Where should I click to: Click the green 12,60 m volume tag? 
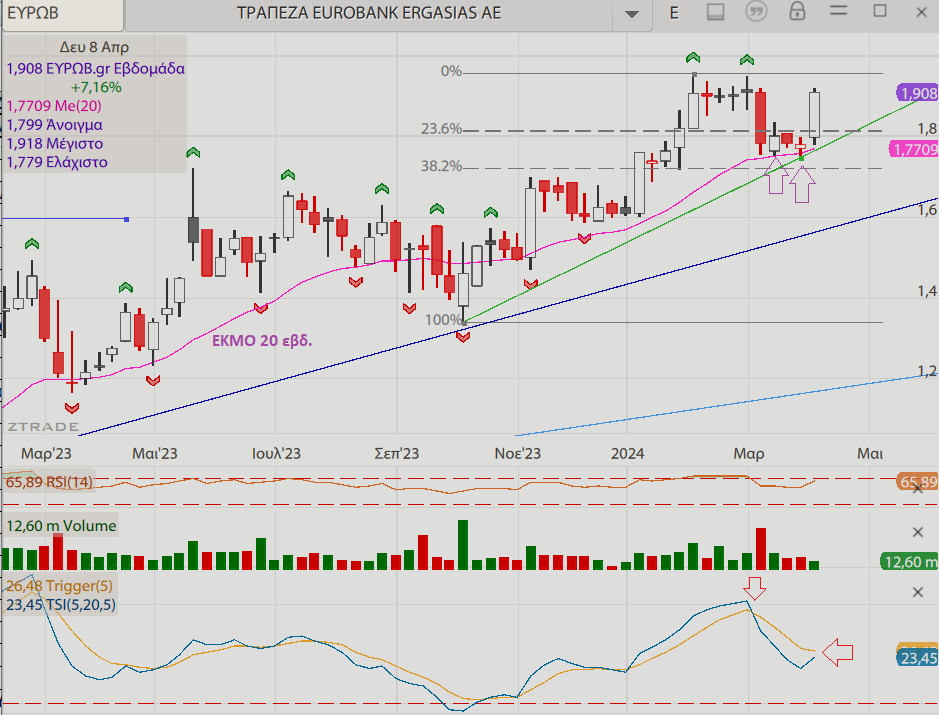[x=910, y=562]
